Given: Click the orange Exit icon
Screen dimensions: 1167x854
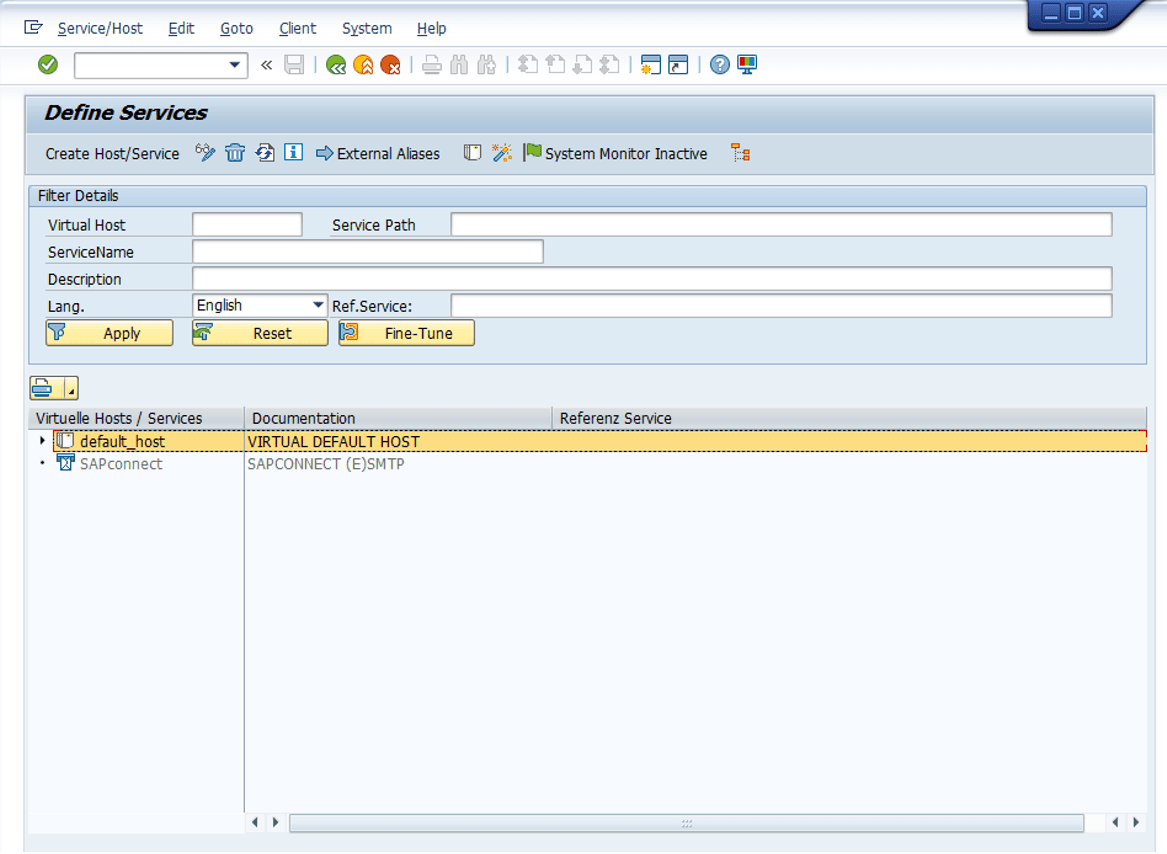Looking at the screenshot, I should click(363, 65).
